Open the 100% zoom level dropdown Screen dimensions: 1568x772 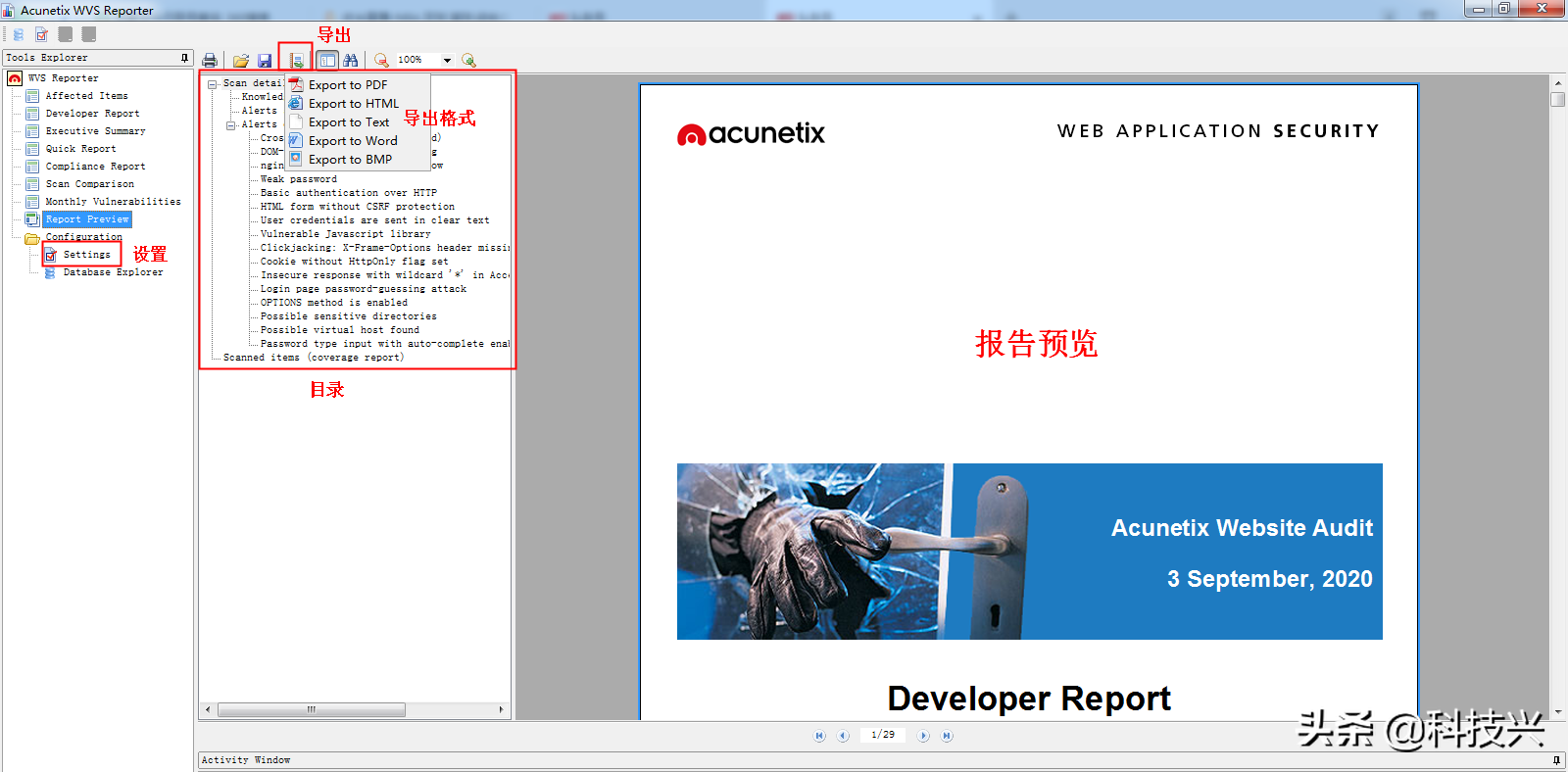(x=448, y=61)
